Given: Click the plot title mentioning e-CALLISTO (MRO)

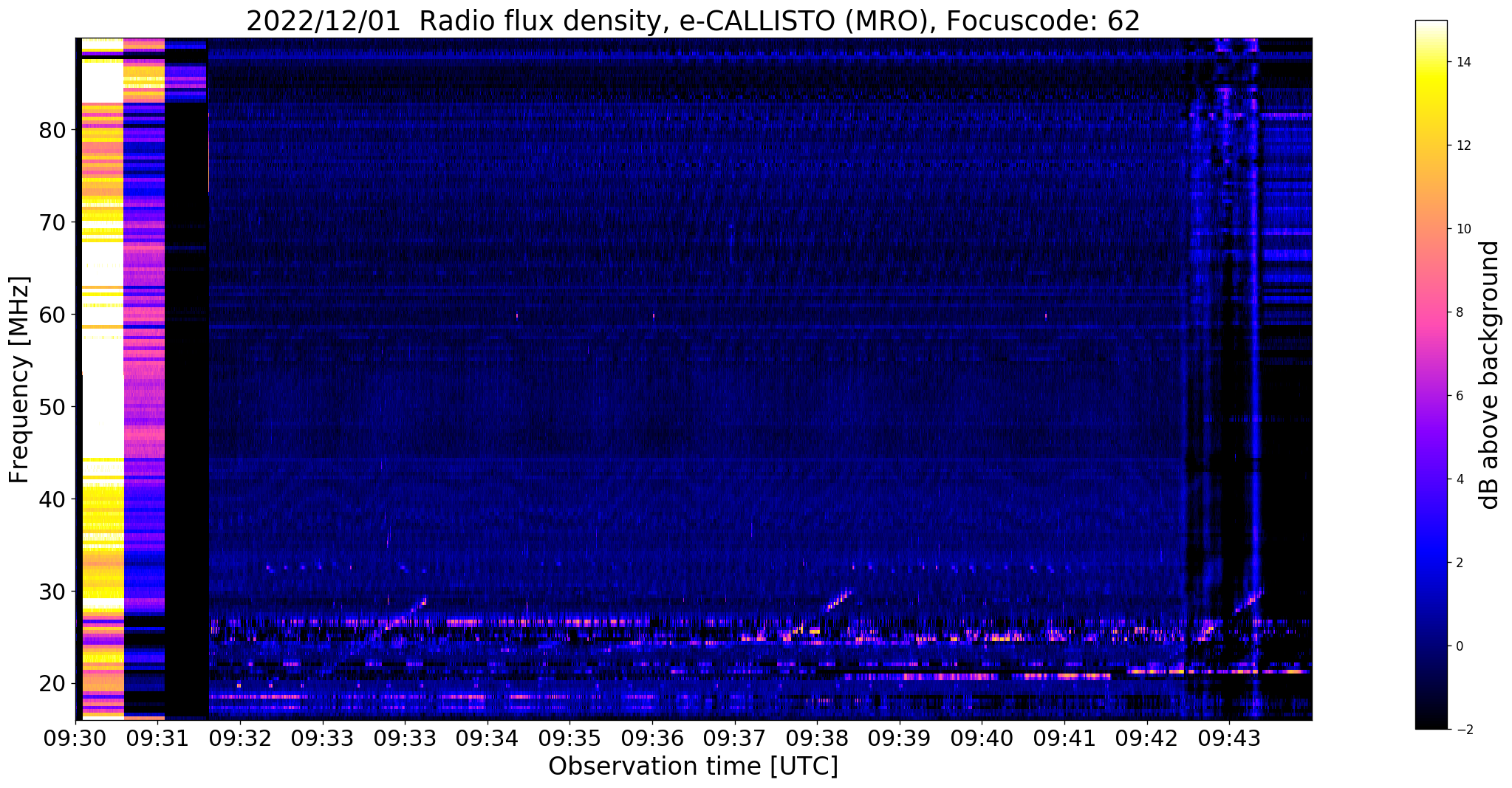Looking at the screenshot, I should pos(693,21).
